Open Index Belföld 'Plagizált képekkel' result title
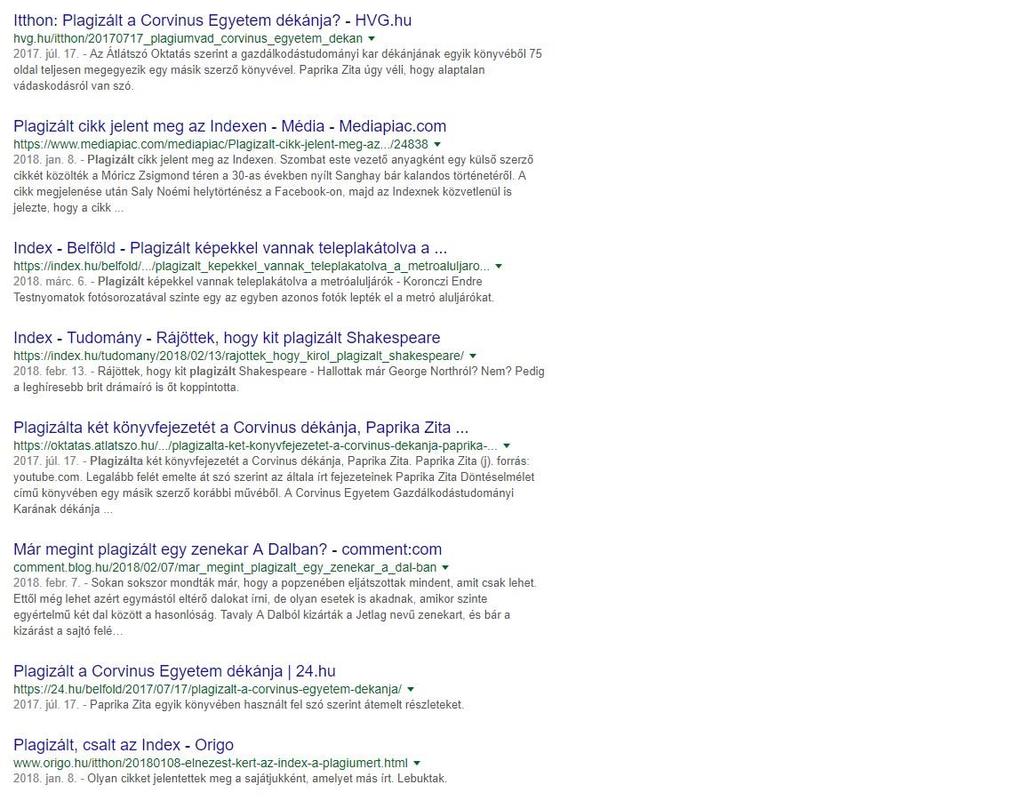The height and width of the screenshot is (801, 1024). click(x=230, y=248)
